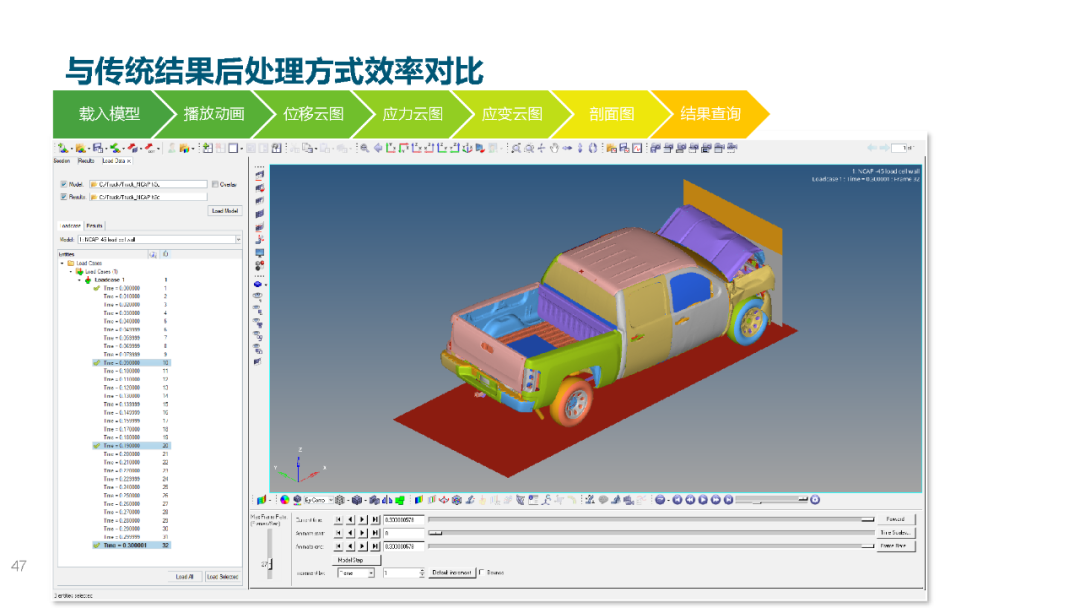Click the pan hand icon in top toolbar
Image resolution: width=1080 pixels, height=608 pixels.
[x=554, y=148]
